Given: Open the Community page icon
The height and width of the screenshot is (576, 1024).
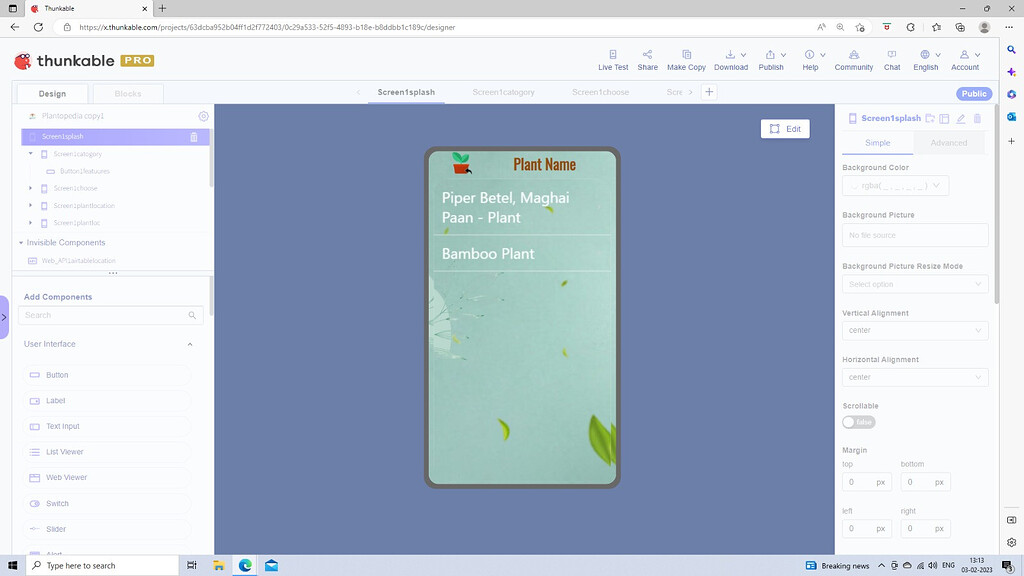Looking at the screenshot, I should point(853,55).
